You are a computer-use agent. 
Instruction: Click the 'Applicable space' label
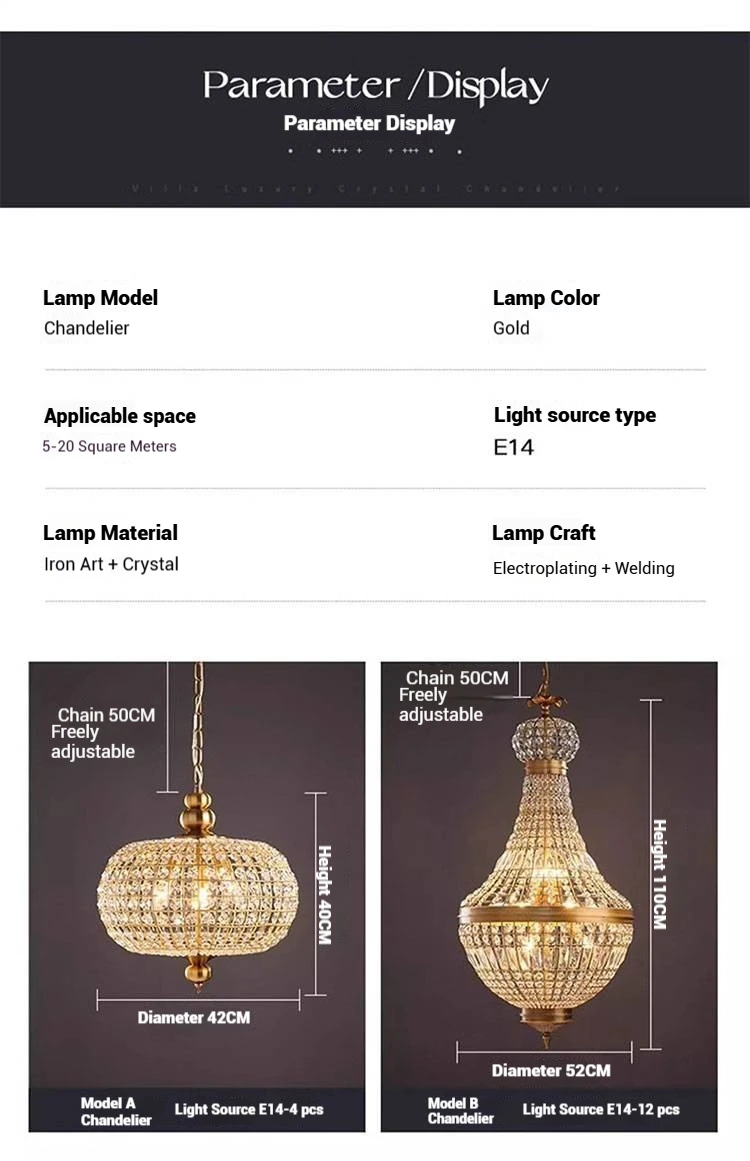pyautogui.click(x=120, y=416)
